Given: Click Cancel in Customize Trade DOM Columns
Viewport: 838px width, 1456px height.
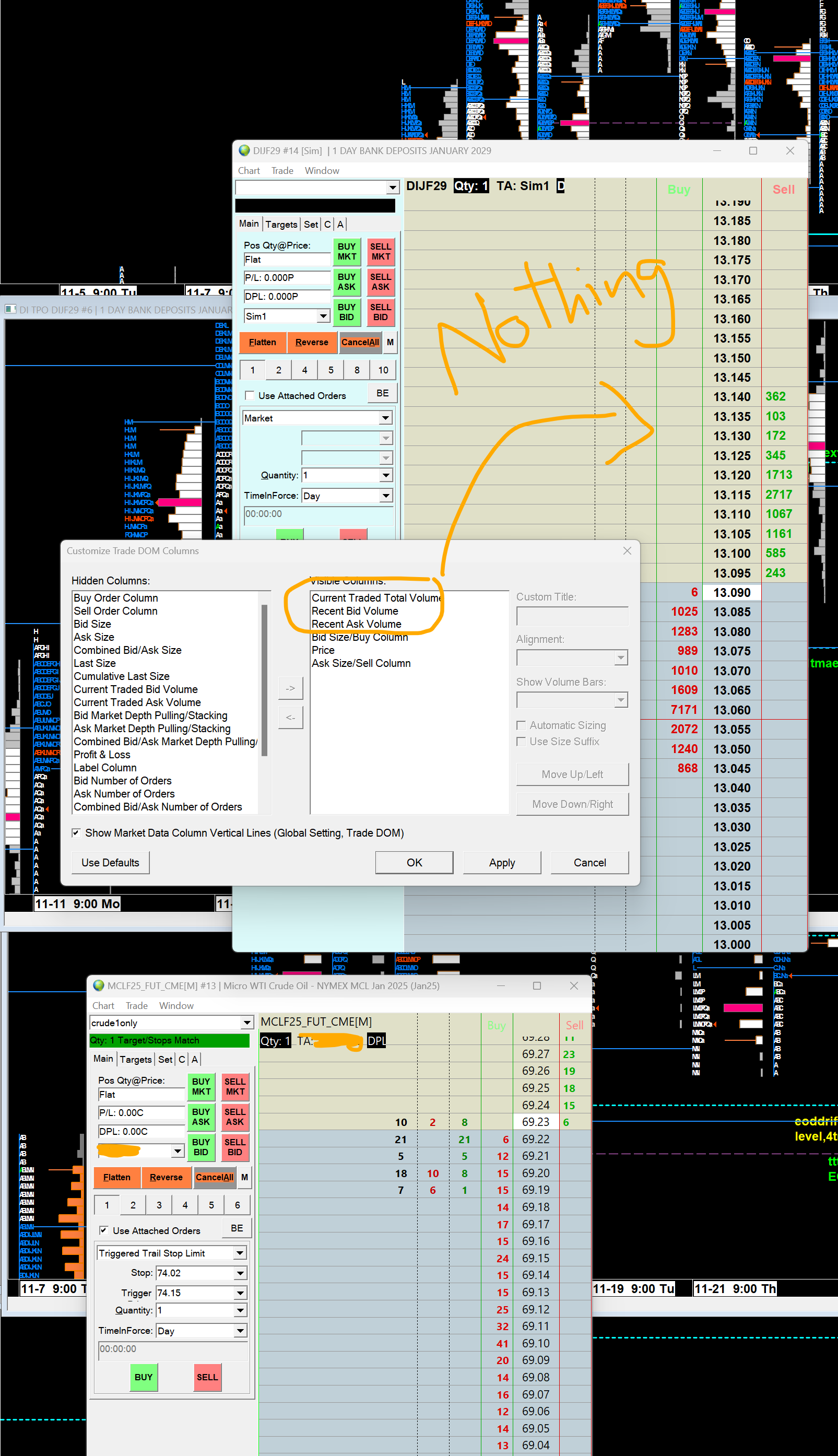Looking at the screenshot, I should click(x=589, y=863).
